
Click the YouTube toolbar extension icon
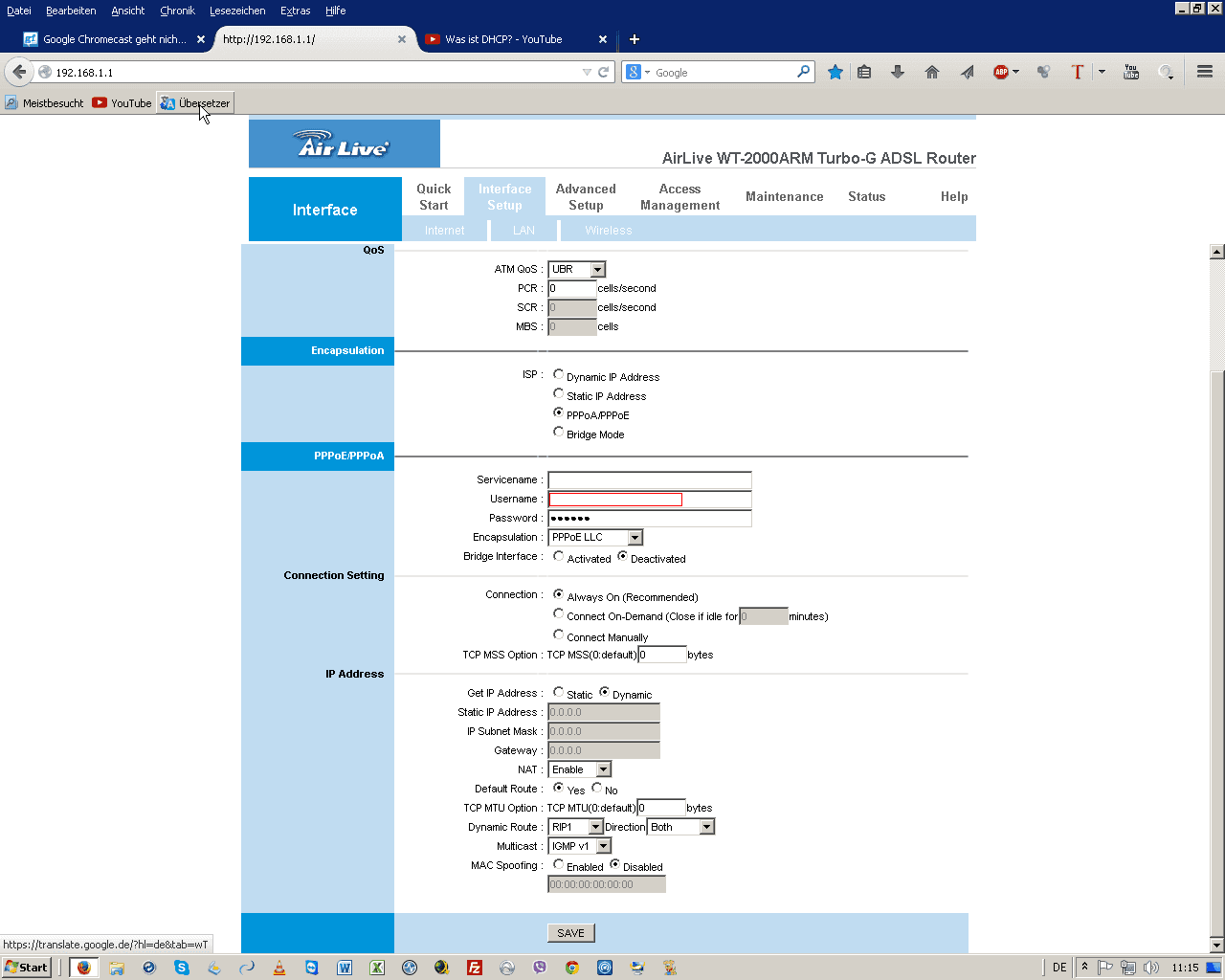[x=1131, y=72]
